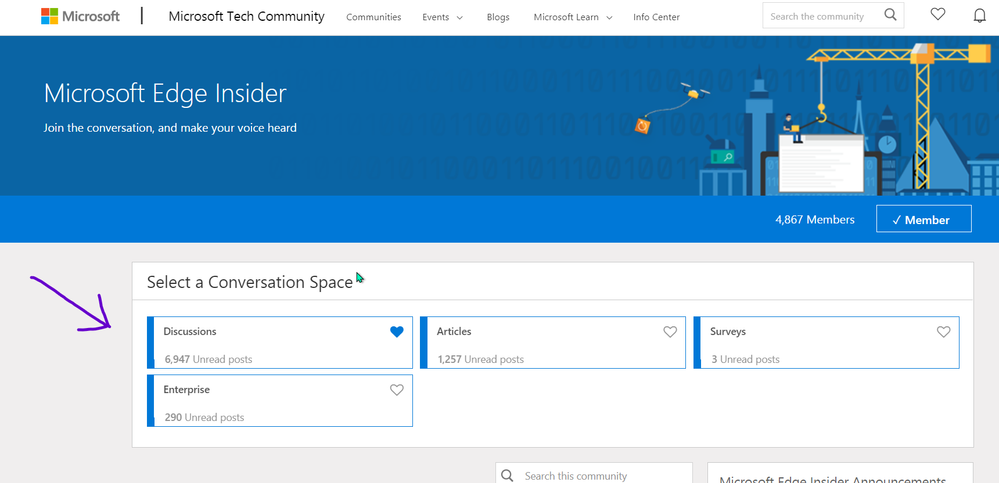Image resolution: width=999 pixels, height=483 pixels.
Task: Open the notifications bell icon
Action: pos(980,15)
